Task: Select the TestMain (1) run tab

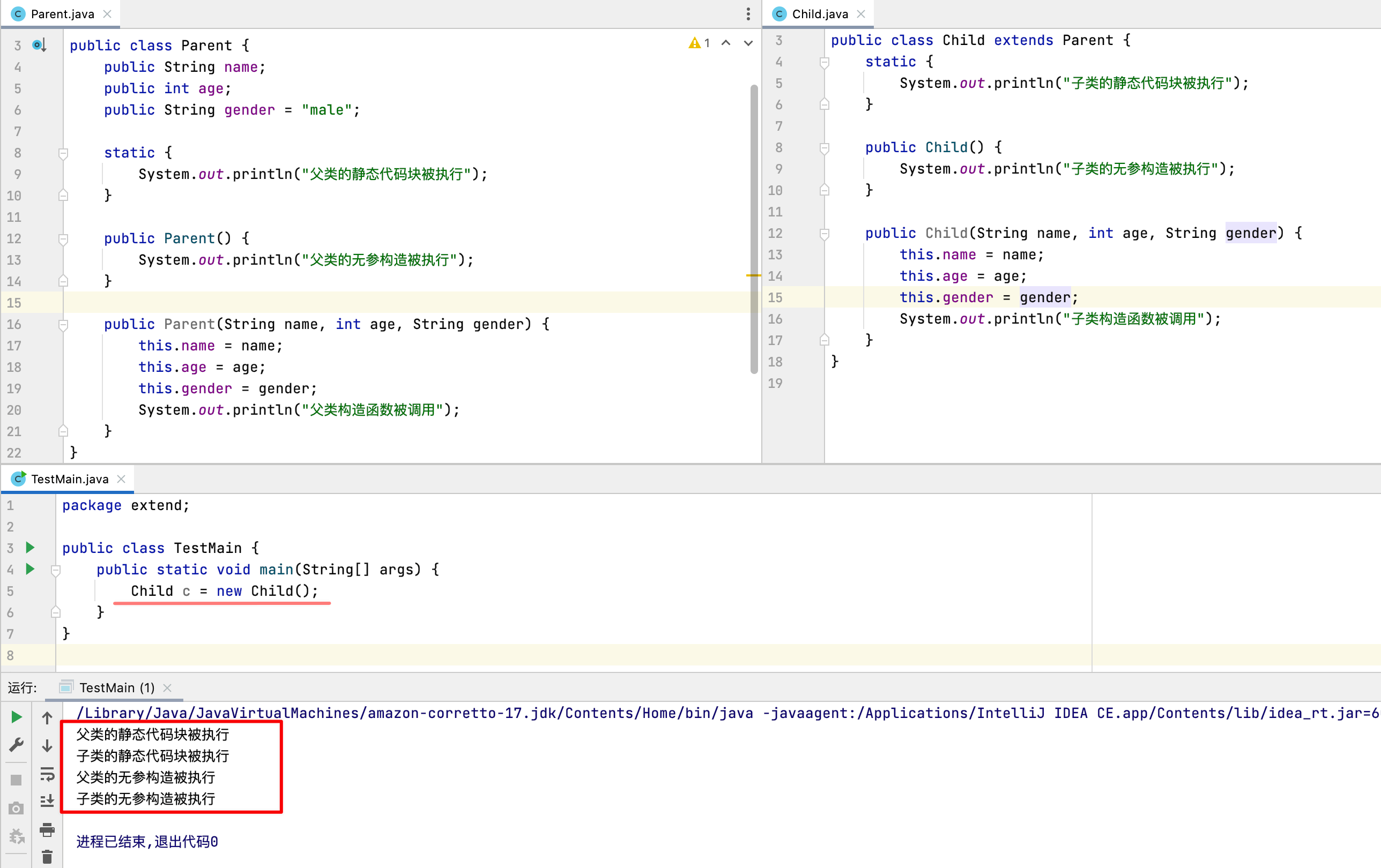Action: [116, 687]
